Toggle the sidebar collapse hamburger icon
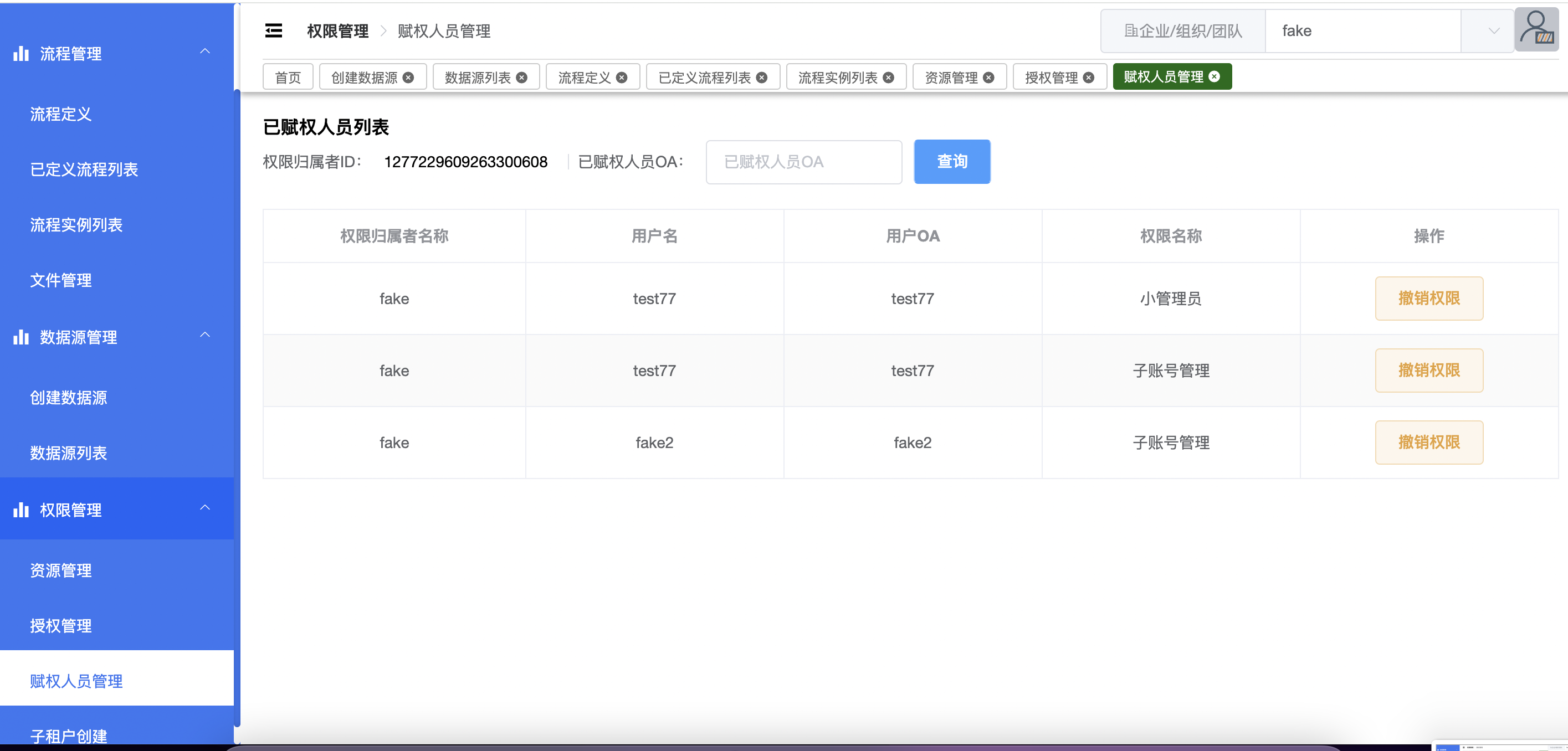The height and width of the screenshot is (751, 1568). pos(273,30)
